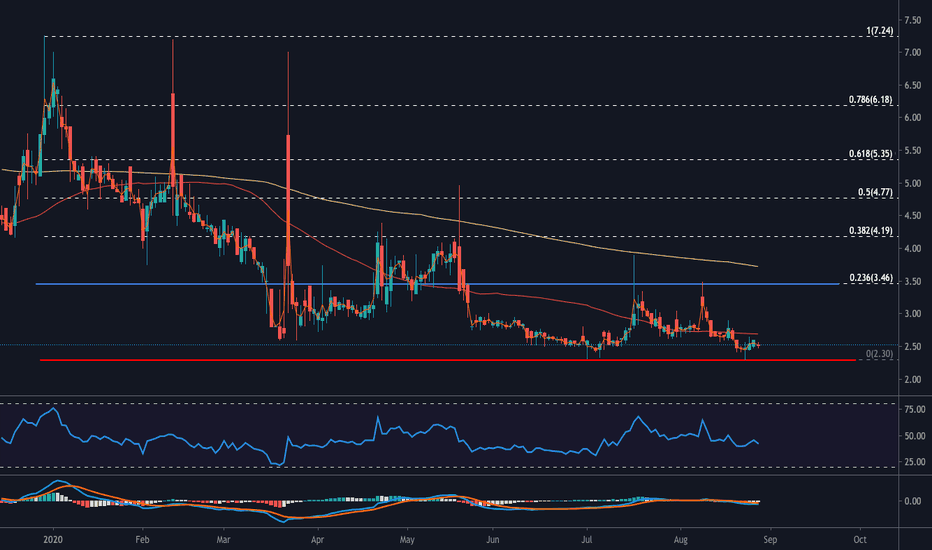Image resolution: width=932 pixels, height=550 pixels.
Task: Select the 0.382(4.19) Fibonacci label
Action: click(871, 231)
